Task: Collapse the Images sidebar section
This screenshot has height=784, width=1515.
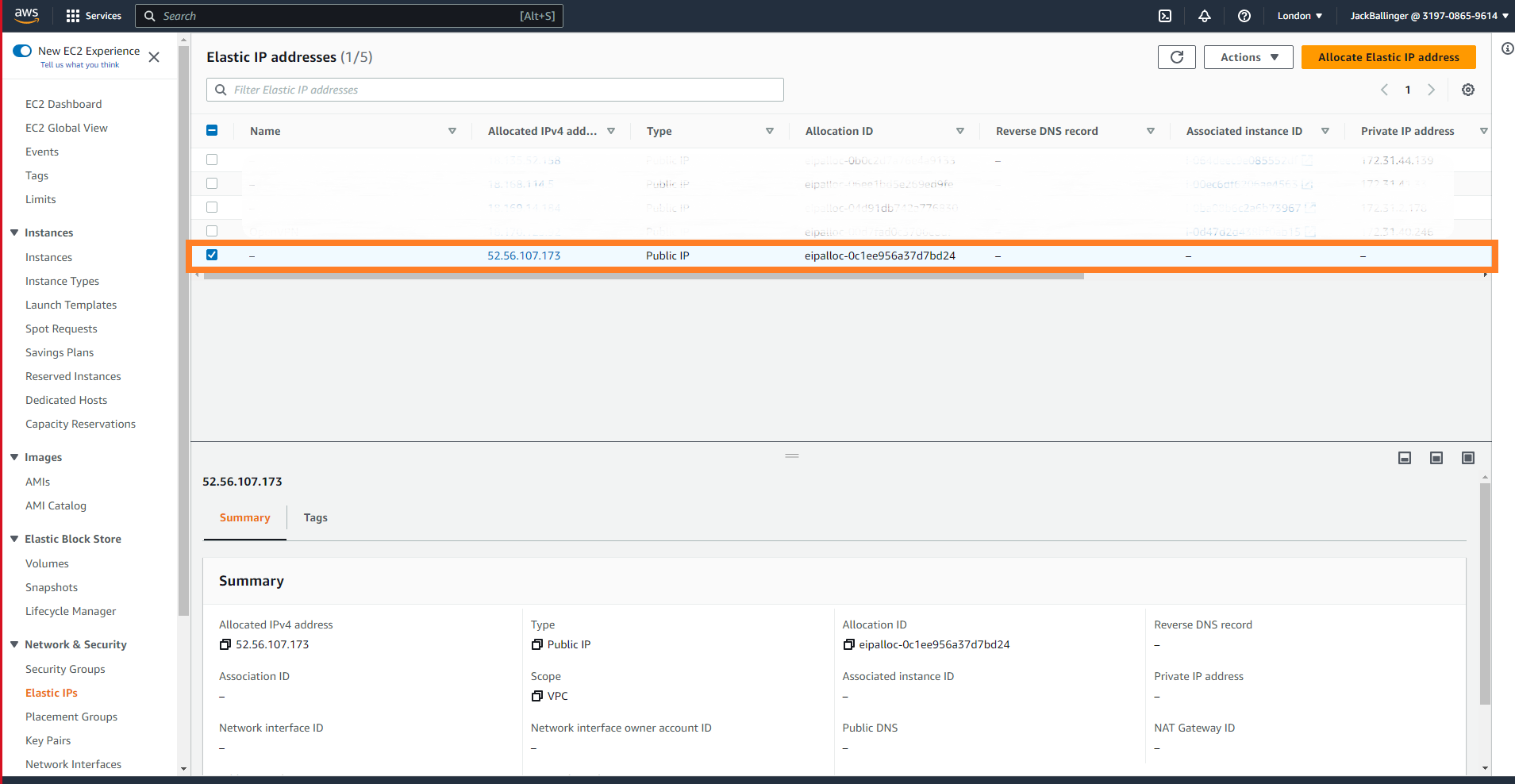Action: click(14, 457)
